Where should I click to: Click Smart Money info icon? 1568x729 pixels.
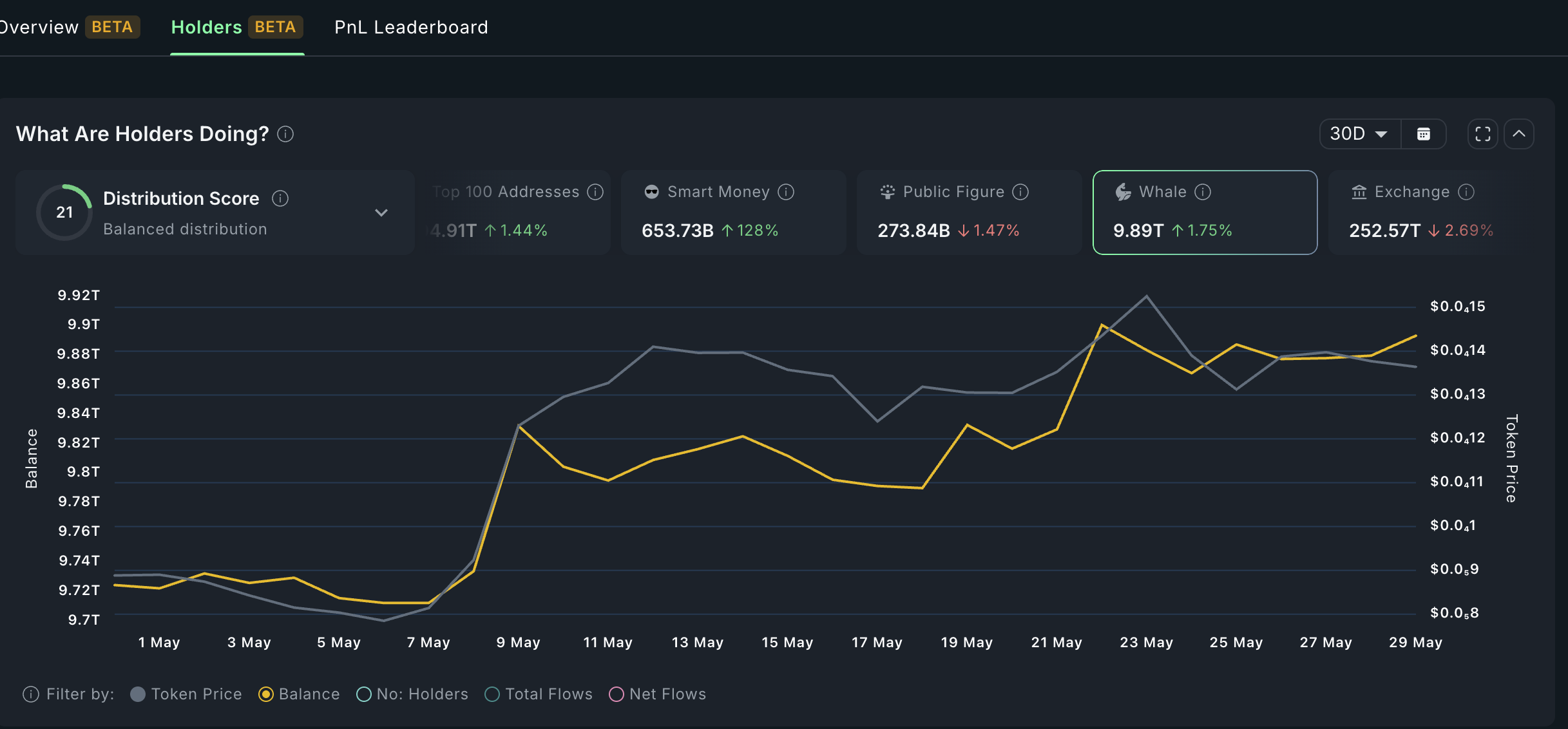point(786,192)
